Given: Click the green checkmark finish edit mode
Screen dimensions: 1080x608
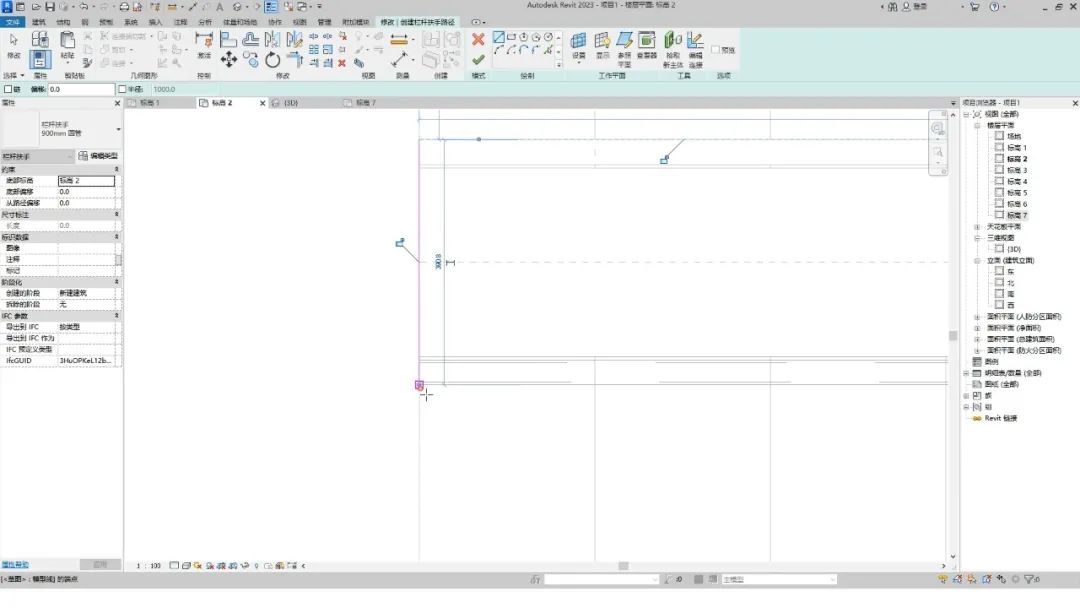Looking at the screenshot, I should [478, 60].
